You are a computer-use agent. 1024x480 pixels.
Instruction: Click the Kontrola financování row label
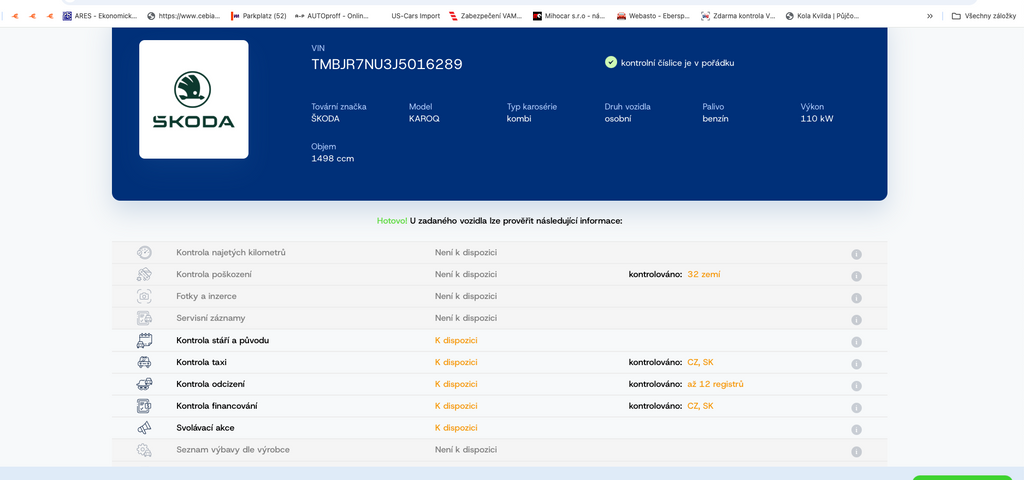[217, 406]
